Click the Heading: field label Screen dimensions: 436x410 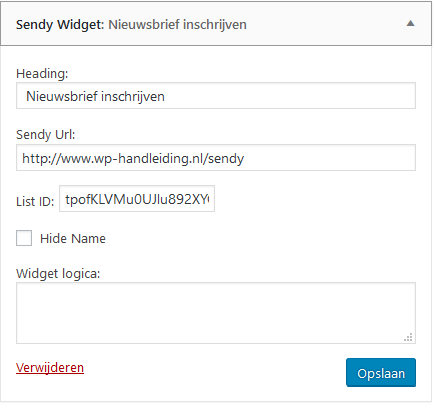(x=42, y=73)
